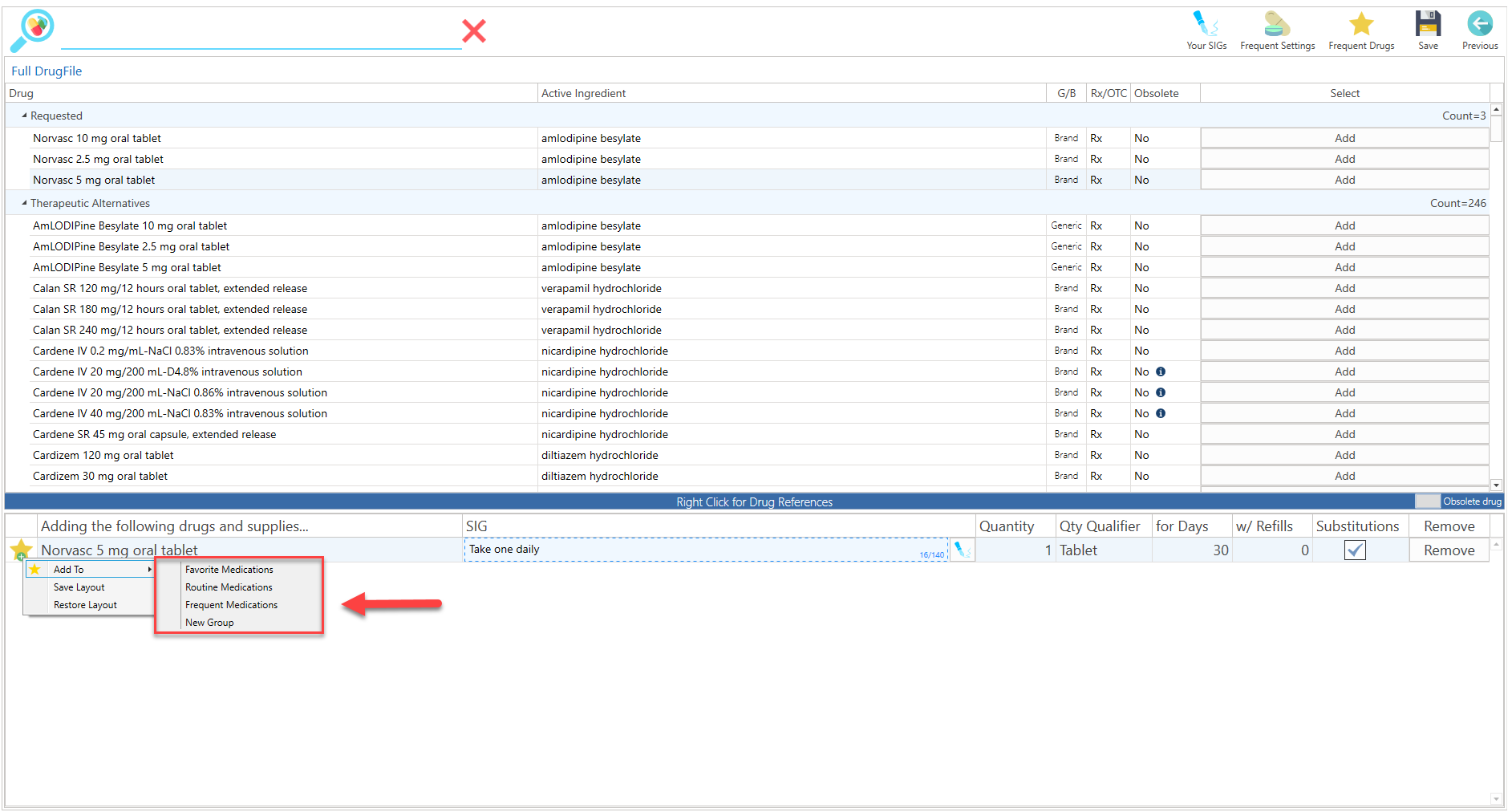Collapse the Therapeutic Alternatives group
Viewport: 1512px width, 812px height.
pyautogui.click(x=24, y=203)
